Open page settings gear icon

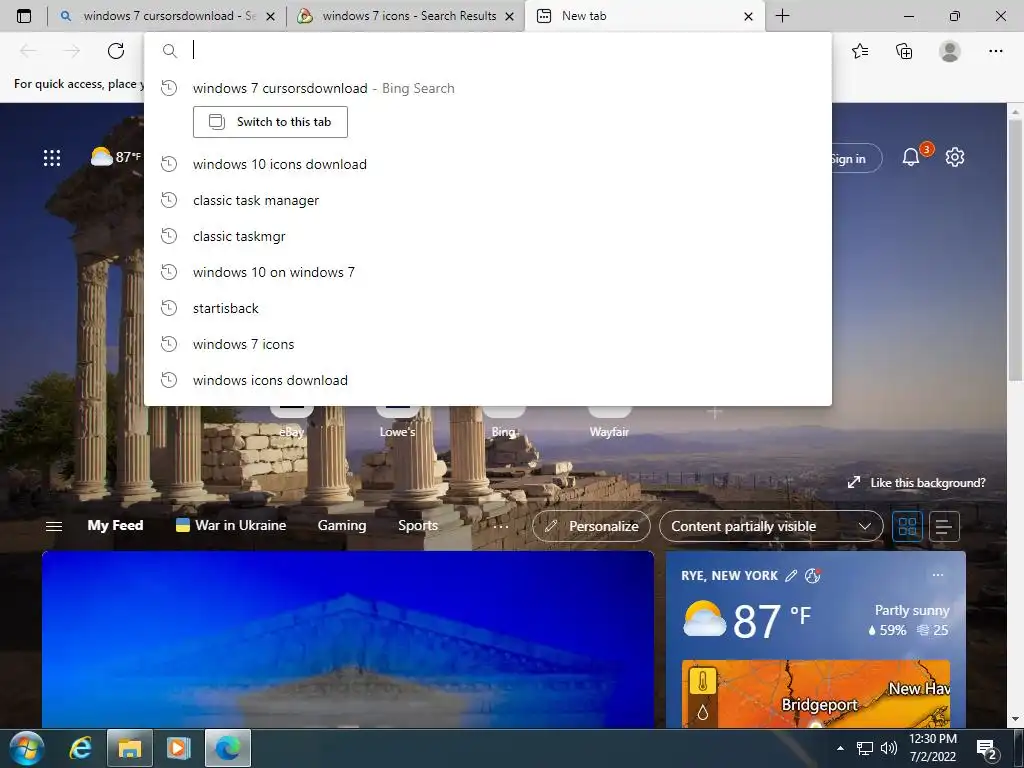(955, 157)
